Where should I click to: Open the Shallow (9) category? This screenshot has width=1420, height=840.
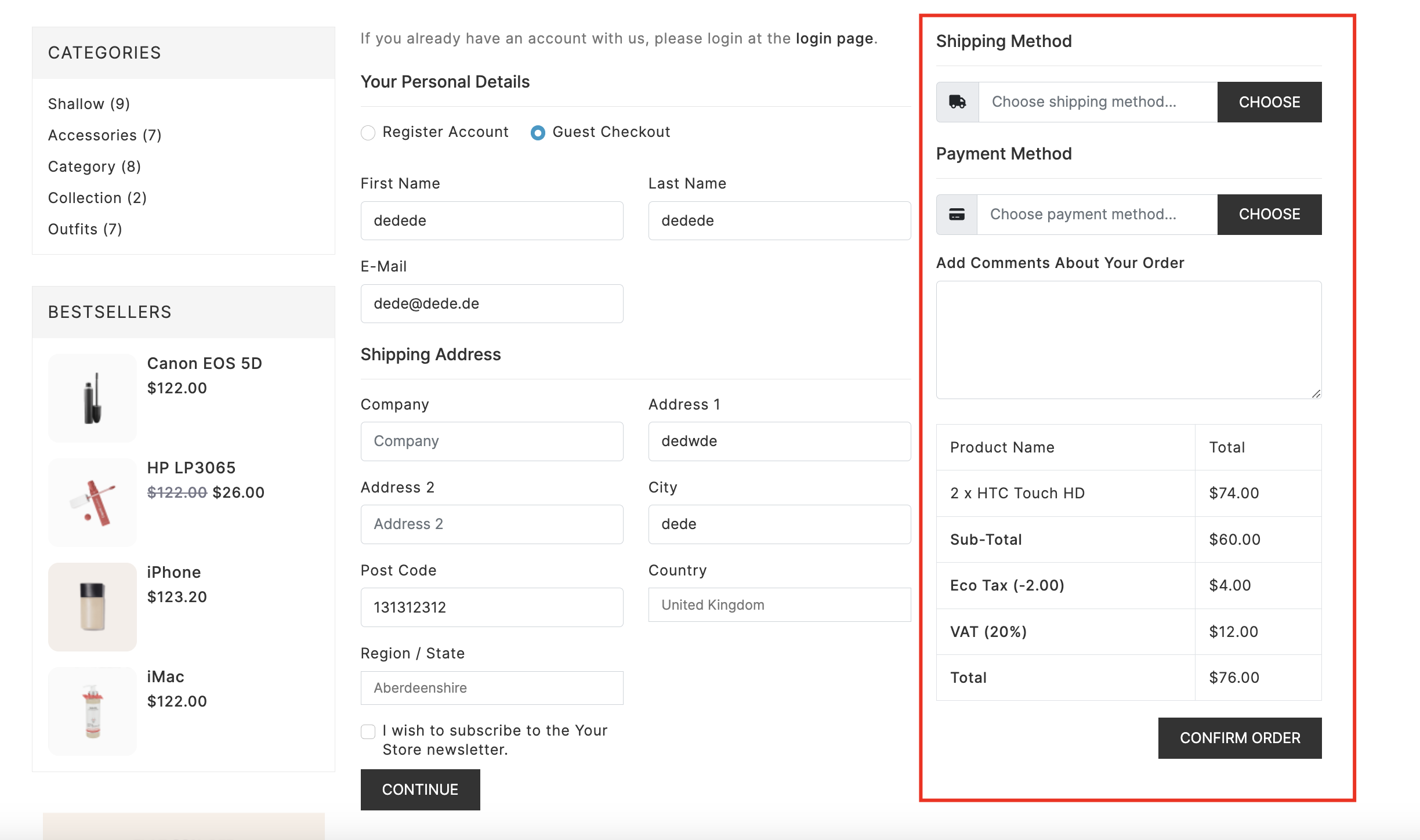tap(89, 104)
